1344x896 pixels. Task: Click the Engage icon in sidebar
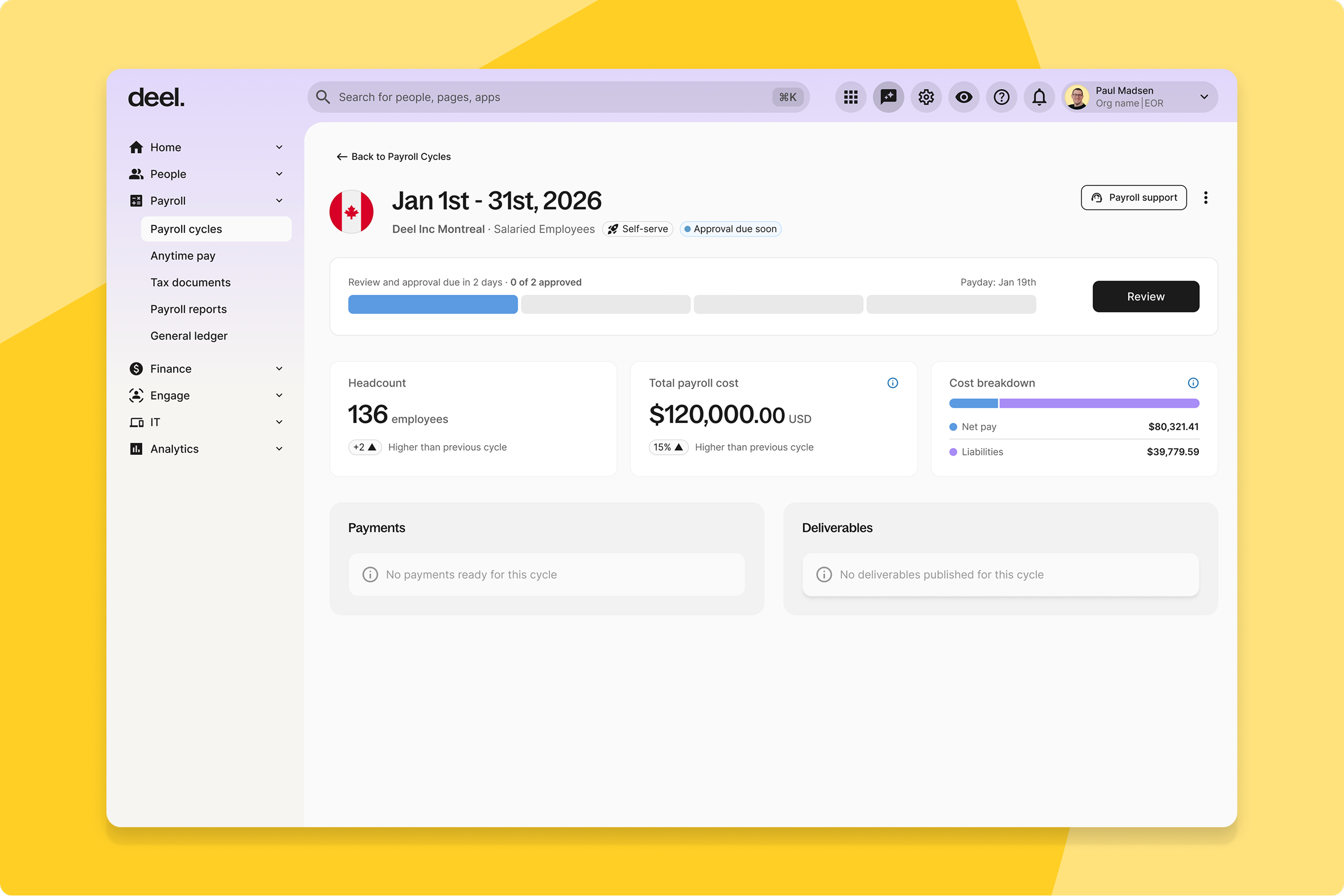(136, 396)
